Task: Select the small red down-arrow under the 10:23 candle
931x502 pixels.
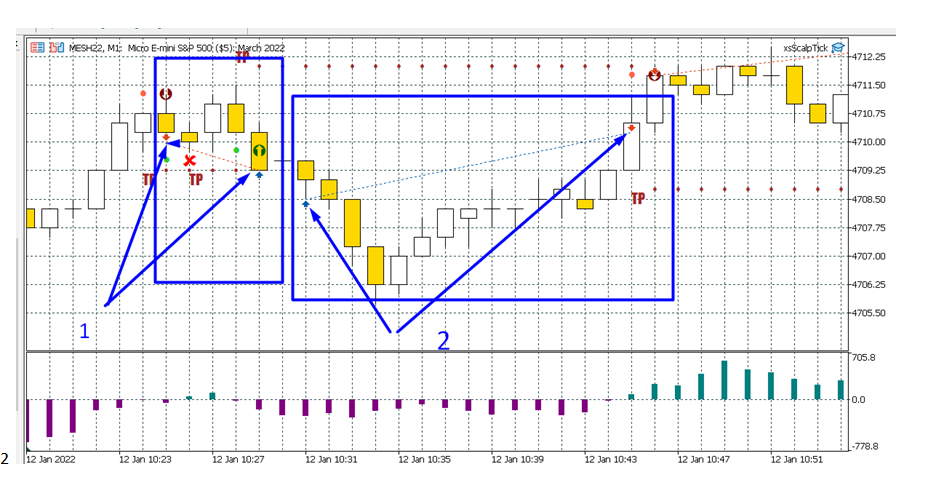Action: tap(166, 137)
